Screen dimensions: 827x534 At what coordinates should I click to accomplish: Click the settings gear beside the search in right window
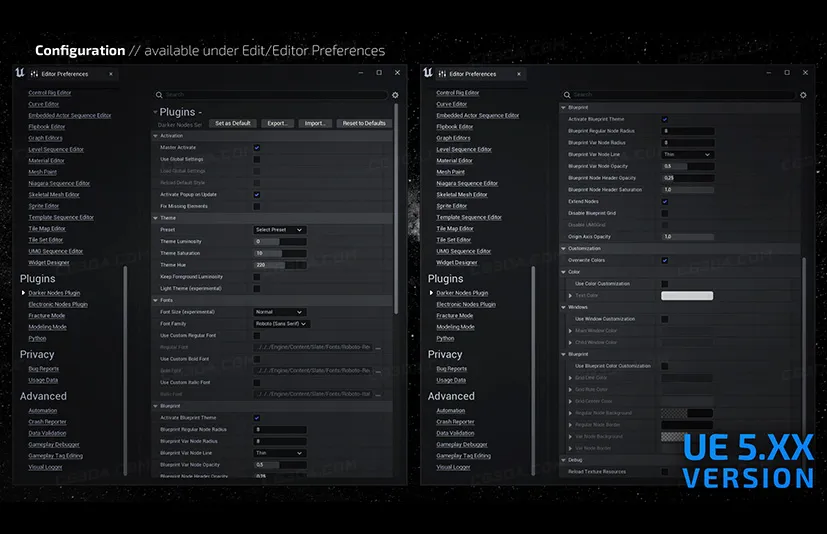803,95
